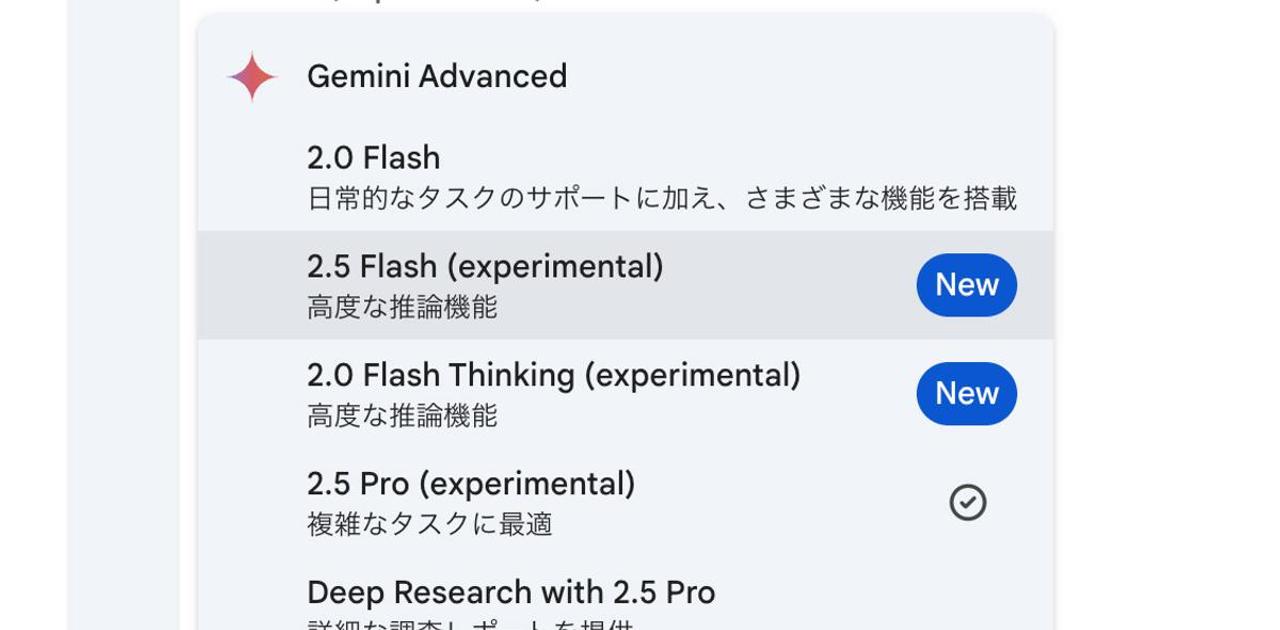Click 高度な推論機能 under 2.5 Flash
Screen dimensions: 1280x630
pos(401,307)
